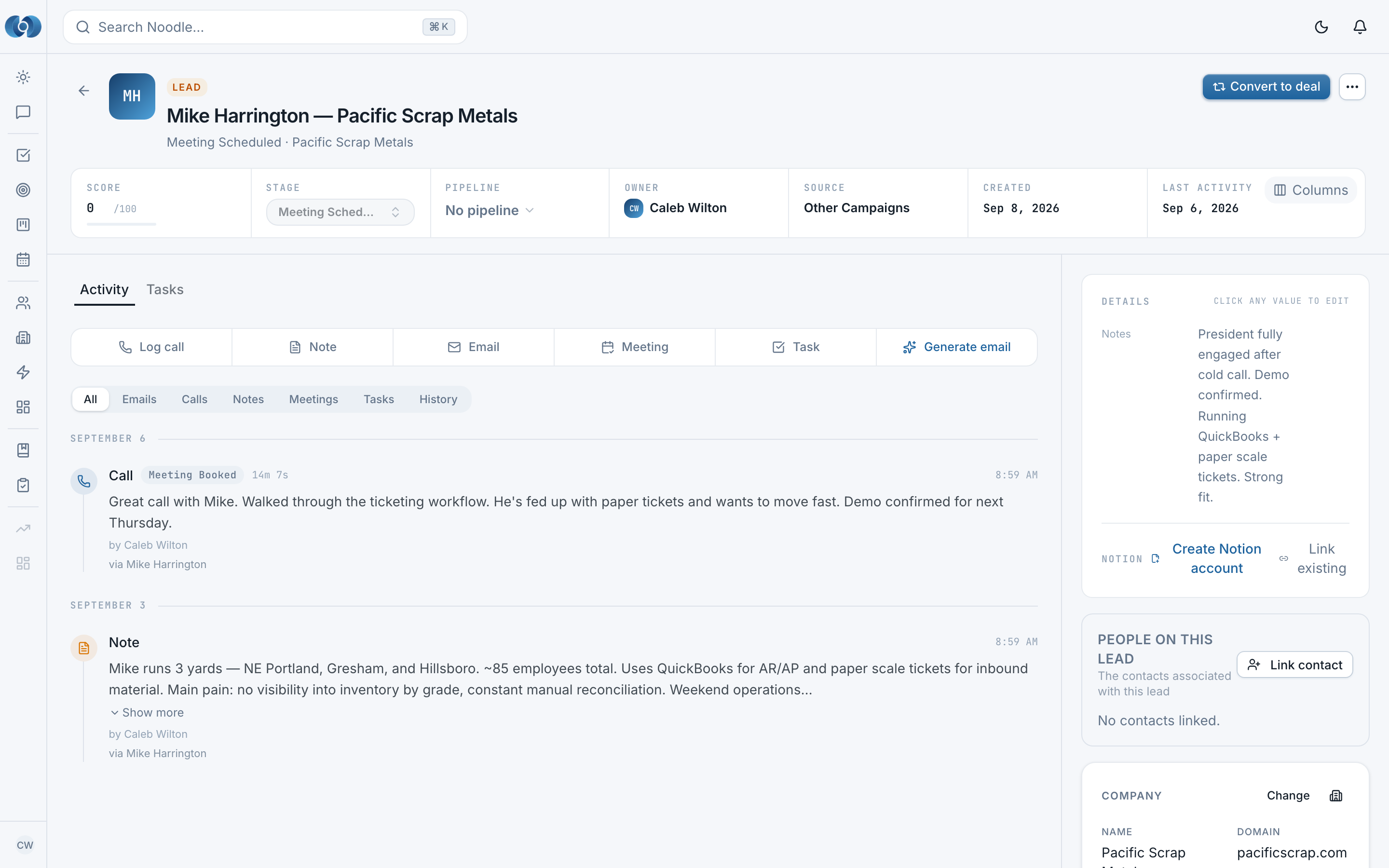The height and width of the screenshot is (868, 1389).
Task: Open the three-dots more options menu
Action: click(x=1352, y=87)
